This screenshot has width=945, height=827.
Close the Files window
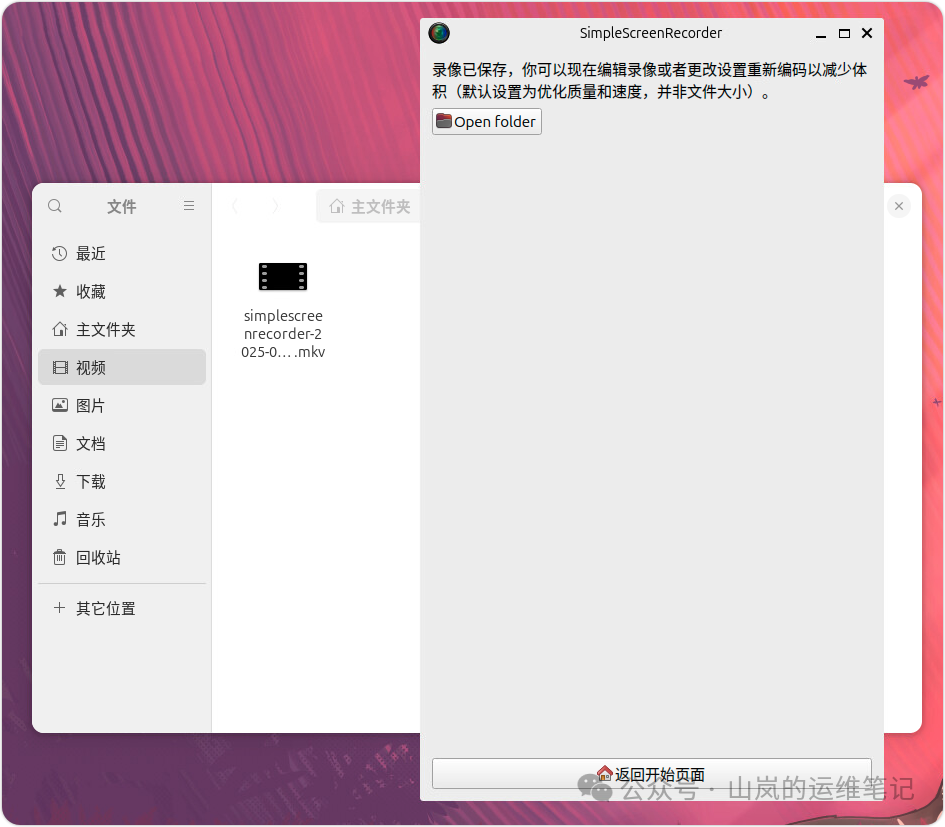[x=899, y=206]
